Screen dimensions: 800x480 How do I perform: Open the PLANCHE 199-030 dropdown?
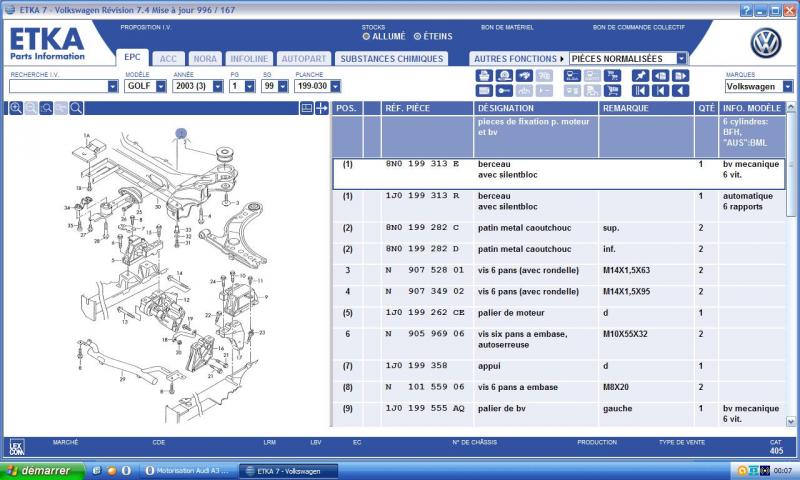pyautogui.click(x=335, y=86)
